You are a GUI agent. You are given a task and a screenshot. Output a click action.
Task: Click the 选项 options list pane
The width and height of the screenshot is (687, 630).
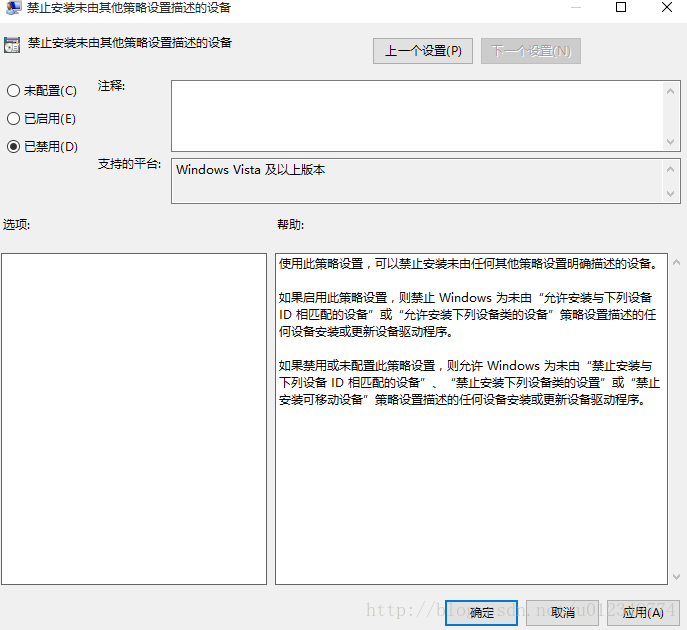click(134, 419)
